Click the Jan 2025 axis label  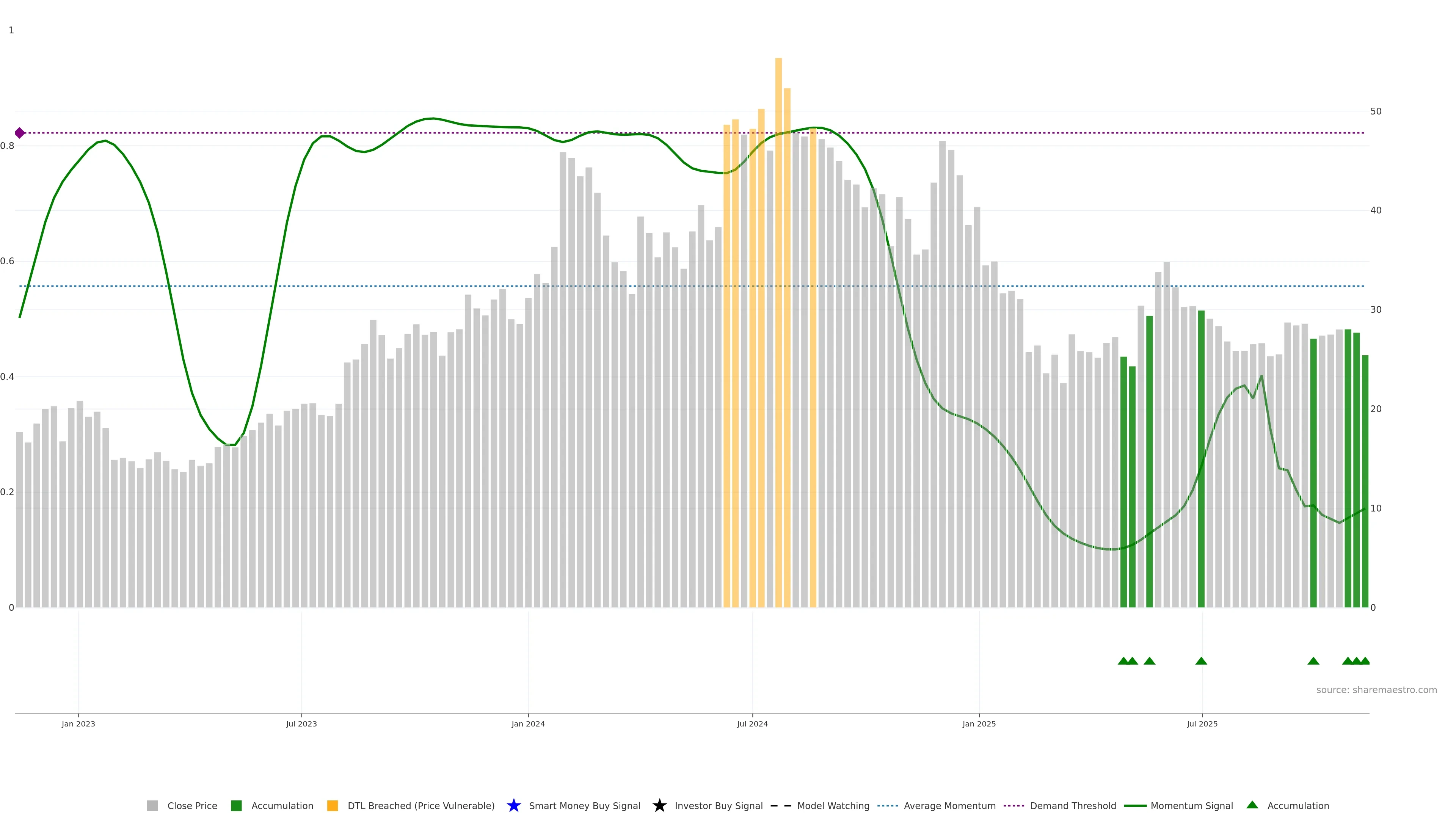click(x=979, y=723)
